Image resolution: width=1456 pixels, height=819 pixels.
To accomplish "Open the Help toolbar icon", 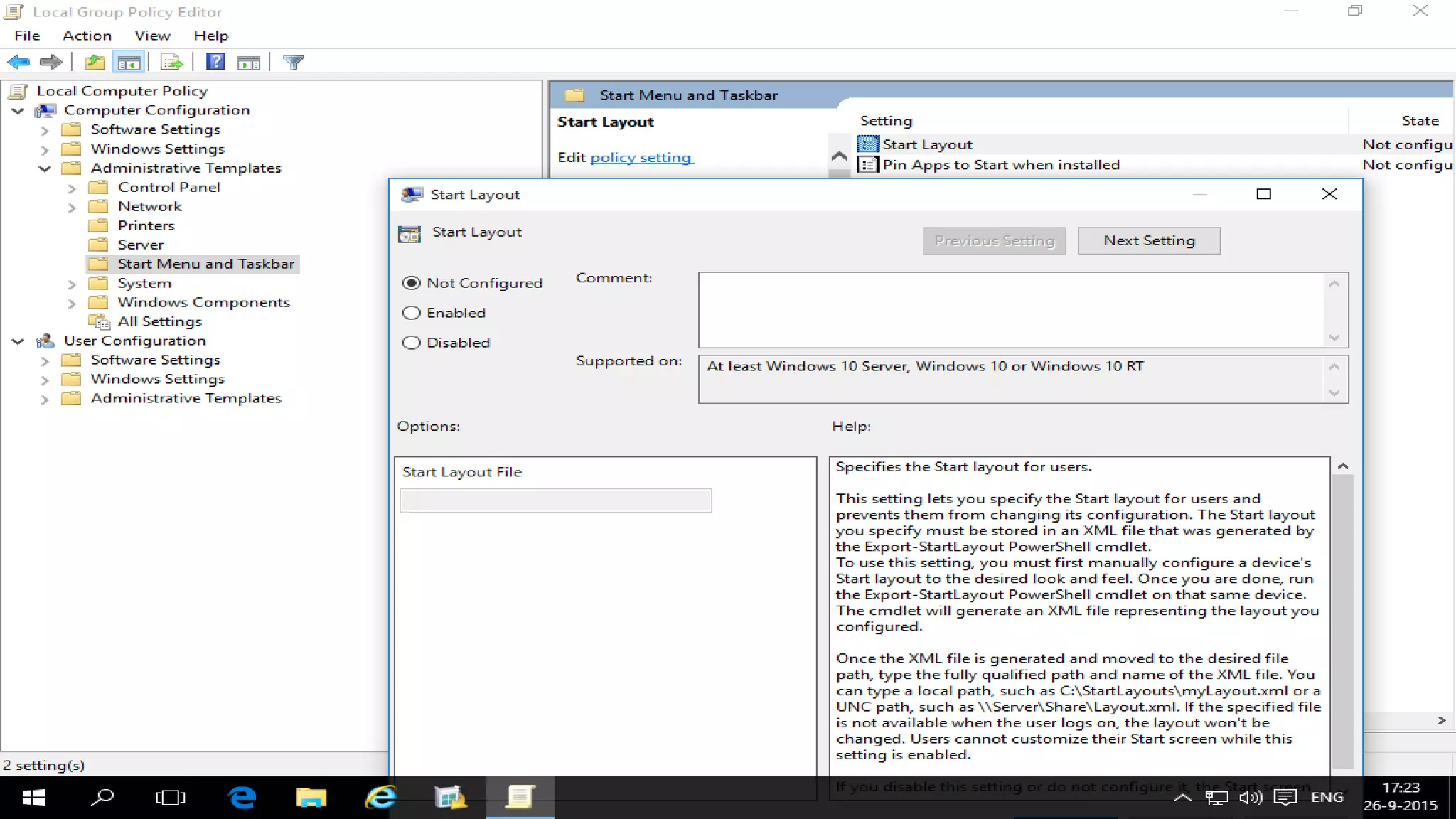I will tap(215, 63).
